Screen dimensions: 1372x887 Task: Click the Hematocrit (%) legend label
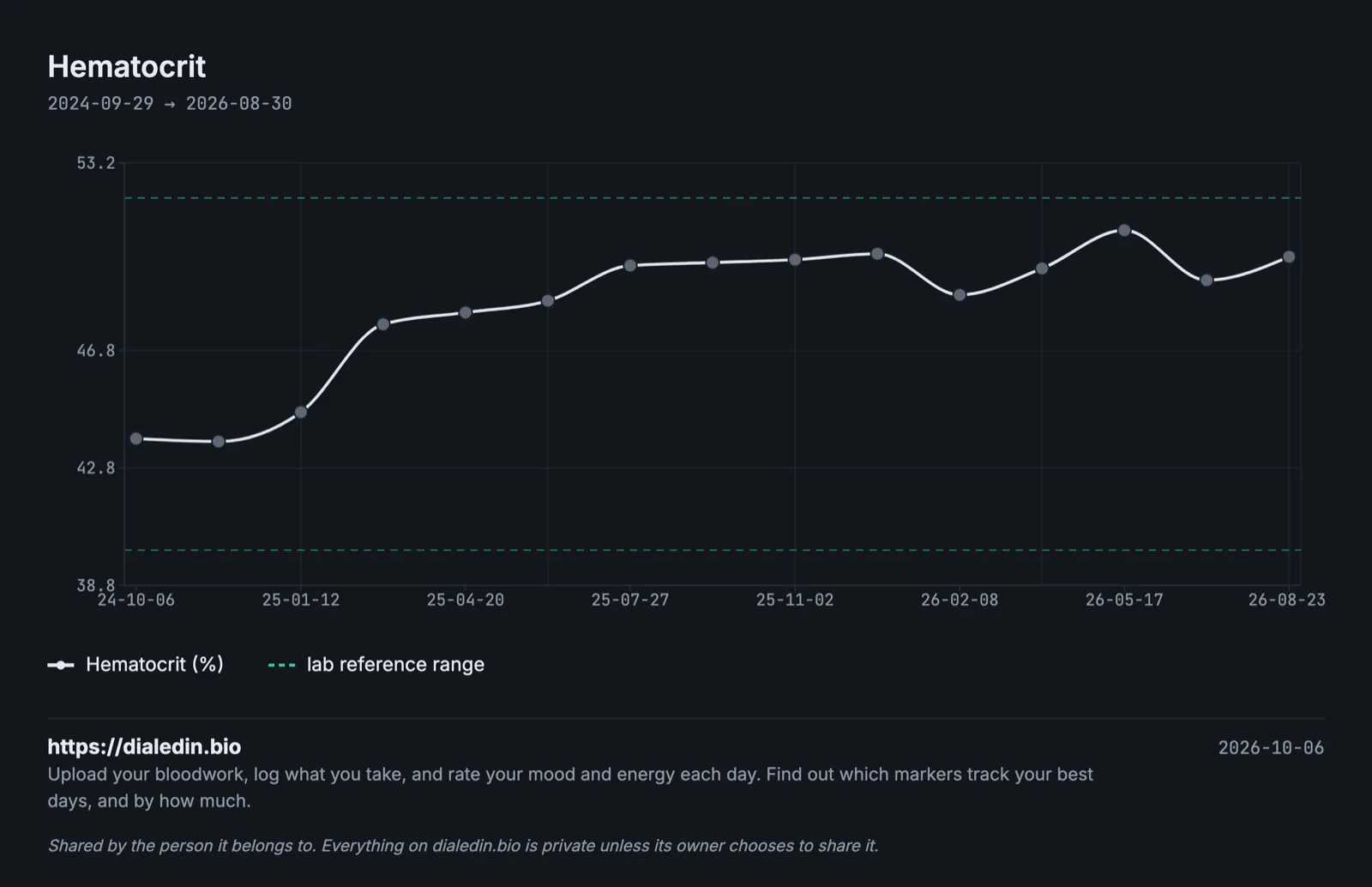click(x=155, y=665)
